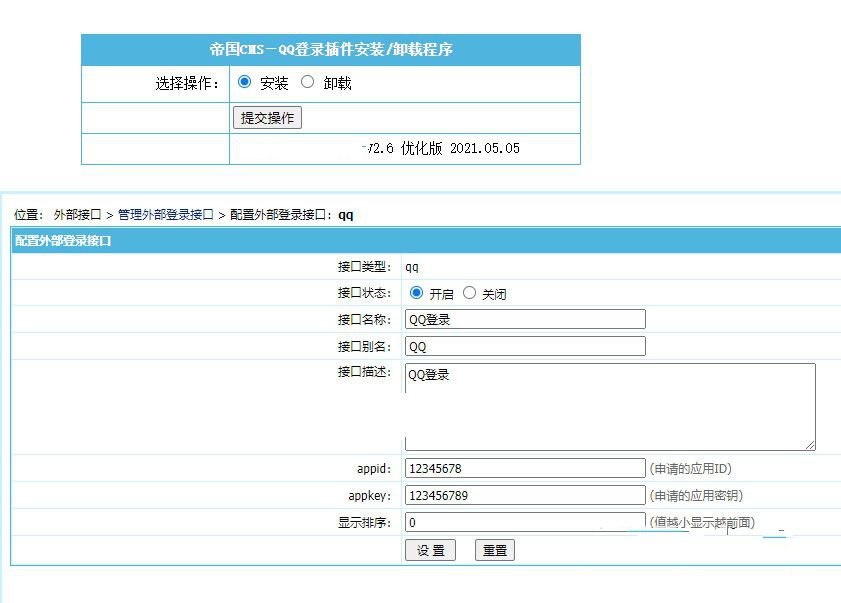Click the 配置外部登录接口 panel header
This screenshot has height=603, width=841.
pos(63,241)
